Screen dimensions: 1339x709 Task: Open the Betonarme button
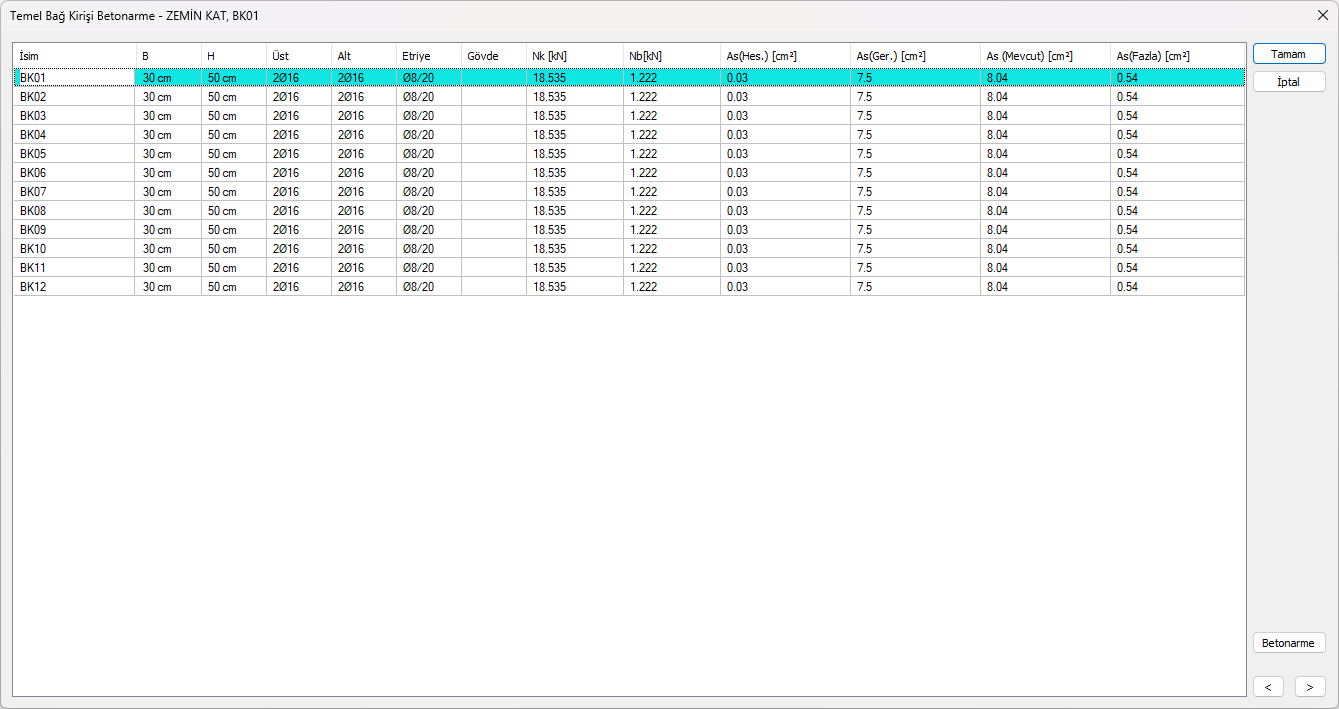[x=1288, y=643]
